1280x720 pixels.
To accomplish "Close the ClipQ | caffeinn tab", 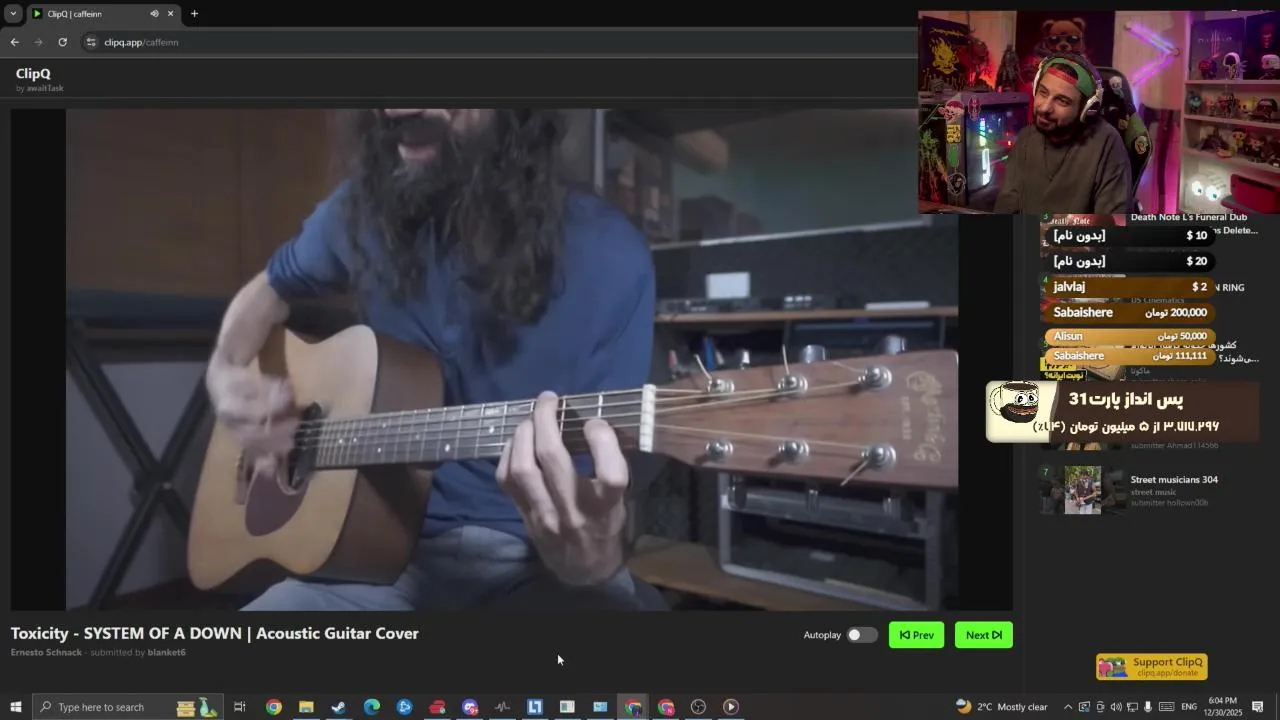I will (x=170, y=14).
